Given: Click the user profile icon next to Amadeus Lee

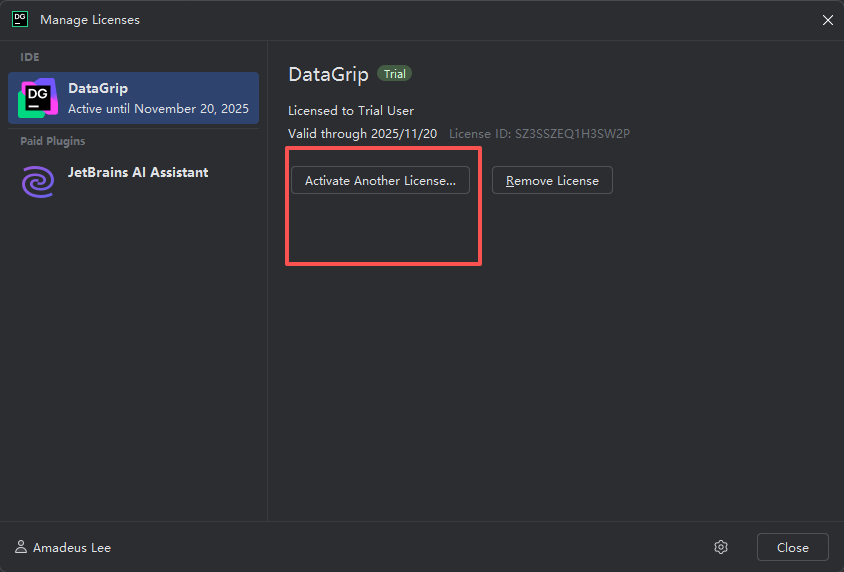Looking at the screenshot, I should [21, 547].
